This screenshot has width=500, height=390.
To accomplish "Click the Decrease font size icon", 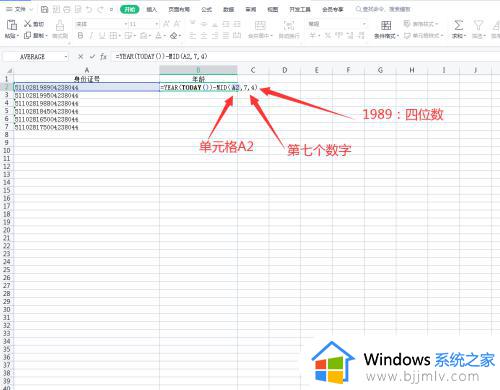I will coord(177,24).
